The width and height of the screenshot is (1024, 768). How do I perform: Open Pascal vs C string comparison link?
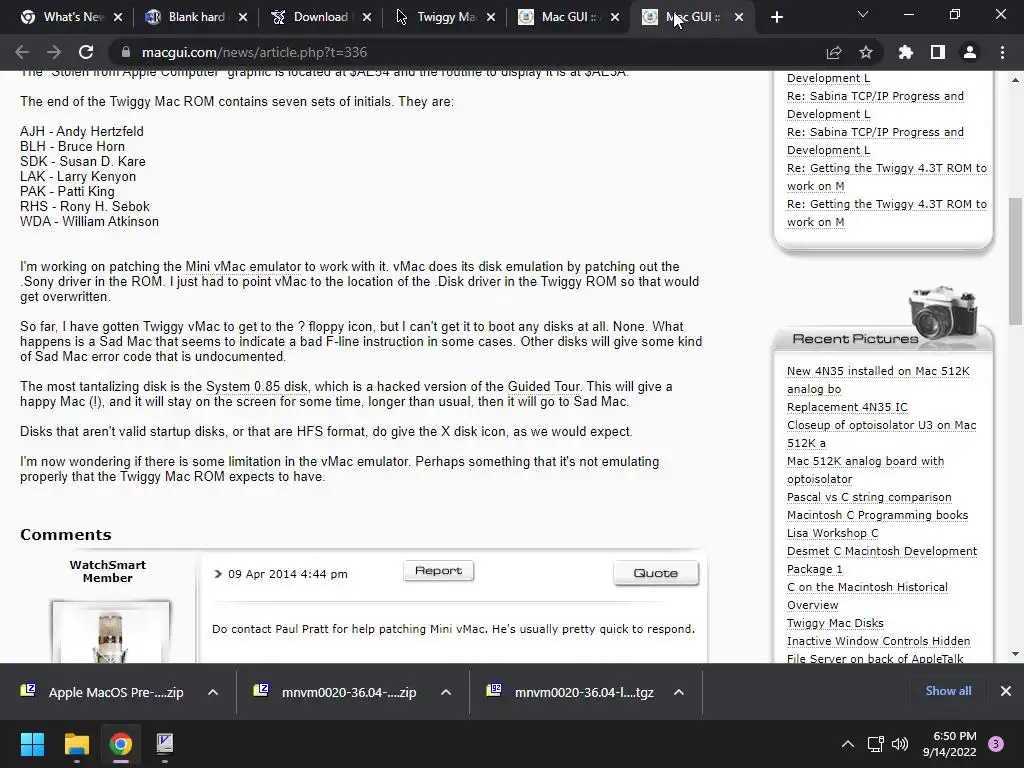click(869, 497)
